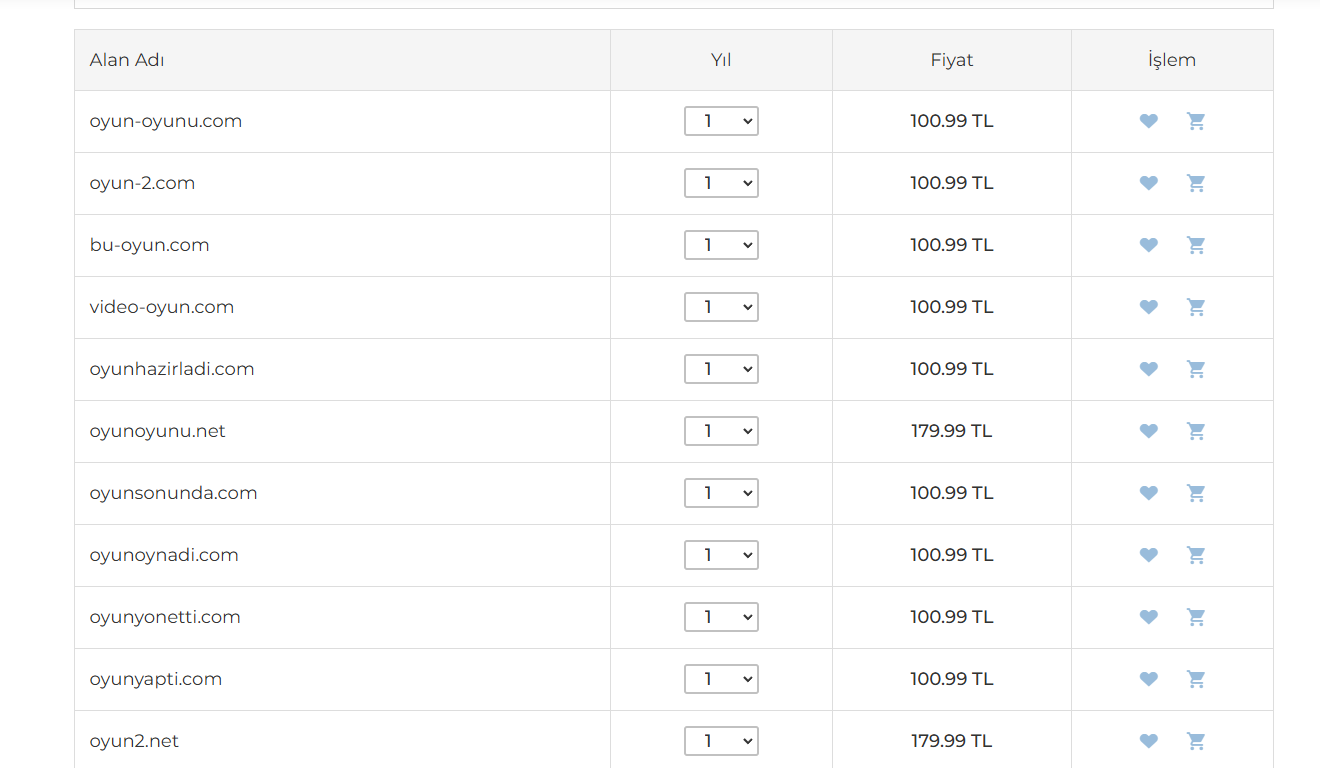Add oyun-oyunu.com to the cart

(x=1196, y=121)
